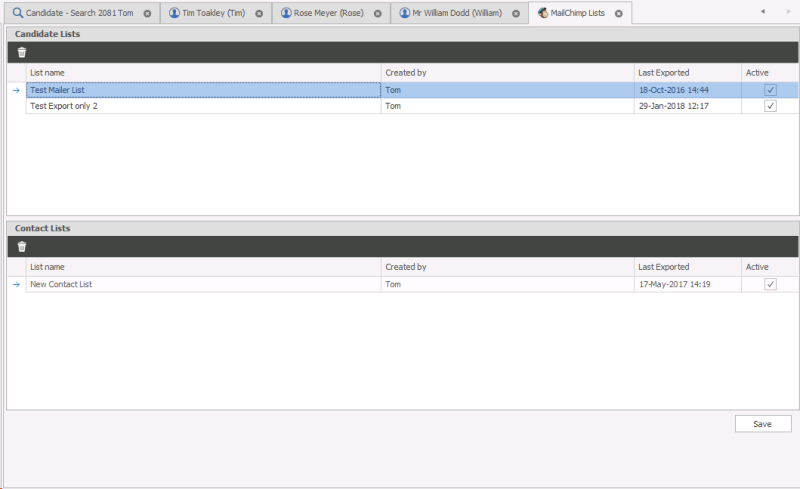Close the Tim Toakley tab
800x489 pixels.
coord(259,14)
